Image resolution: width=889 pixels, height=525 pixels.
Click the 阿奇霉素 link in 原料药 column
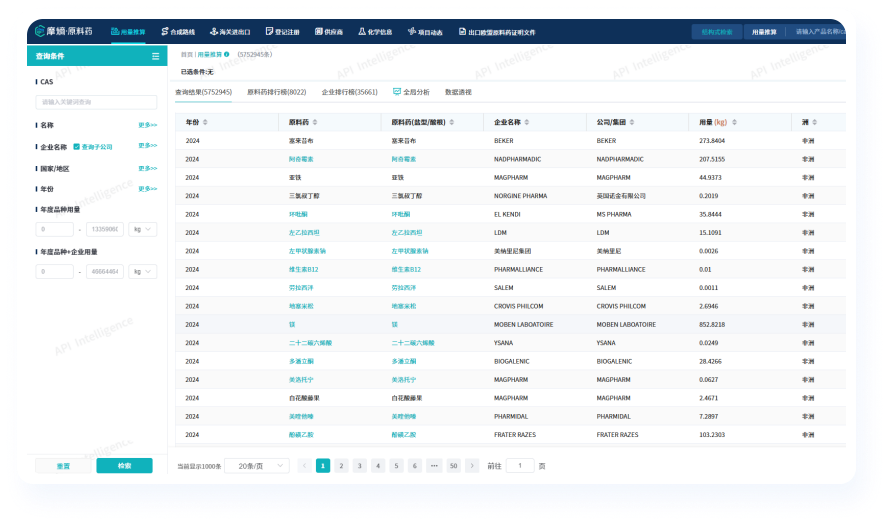[x=300, y=159]
